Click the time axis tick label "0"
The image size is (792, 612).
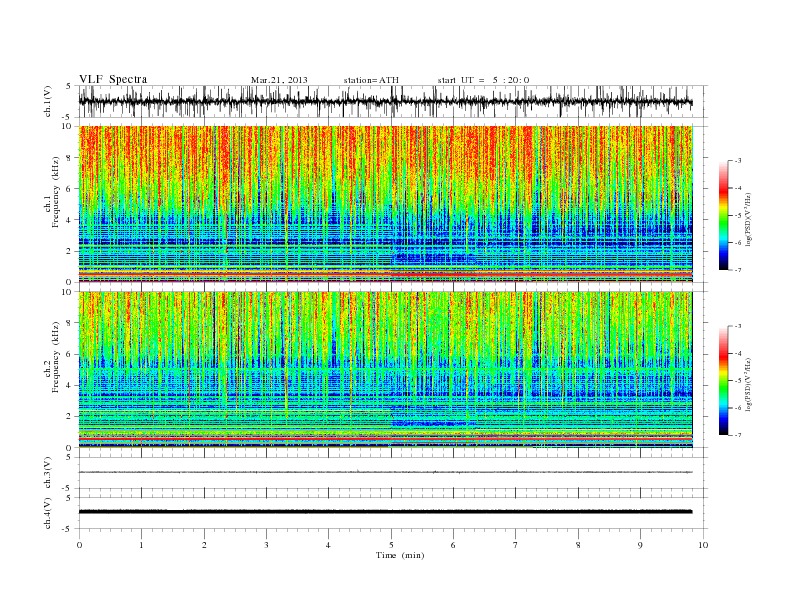(x=79, y=545)
